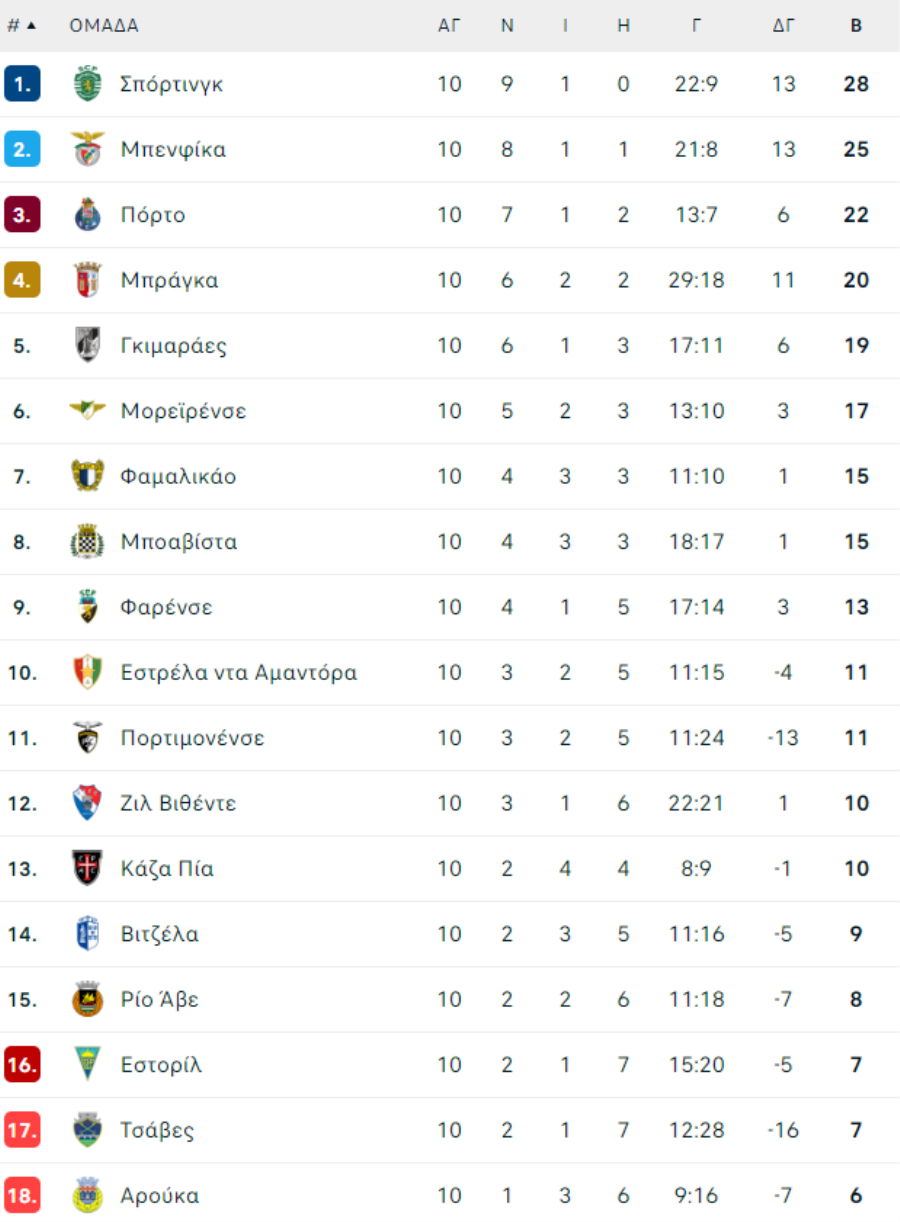
Task: Open the Γκιμαράες team link
Action: [174, 346]
